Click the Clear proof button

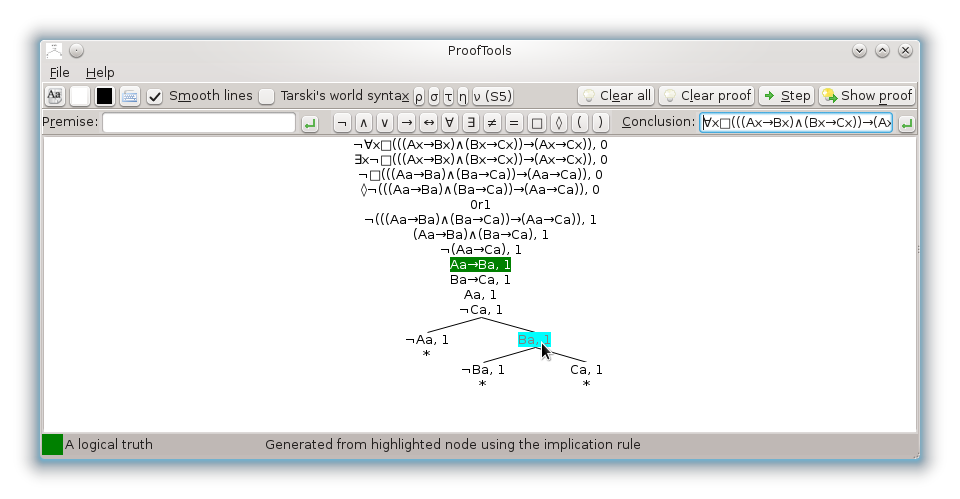tap(707, 96)
